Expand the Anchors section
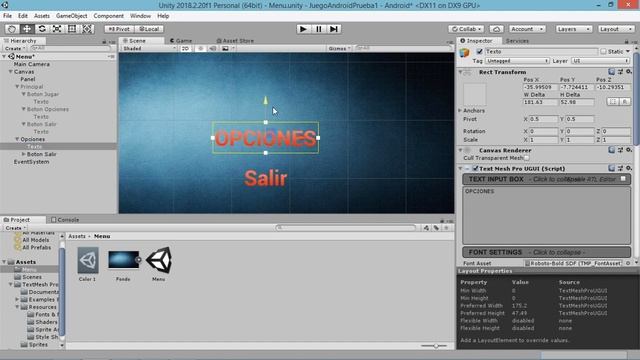 pyautogui.click(x=460, y=111)
